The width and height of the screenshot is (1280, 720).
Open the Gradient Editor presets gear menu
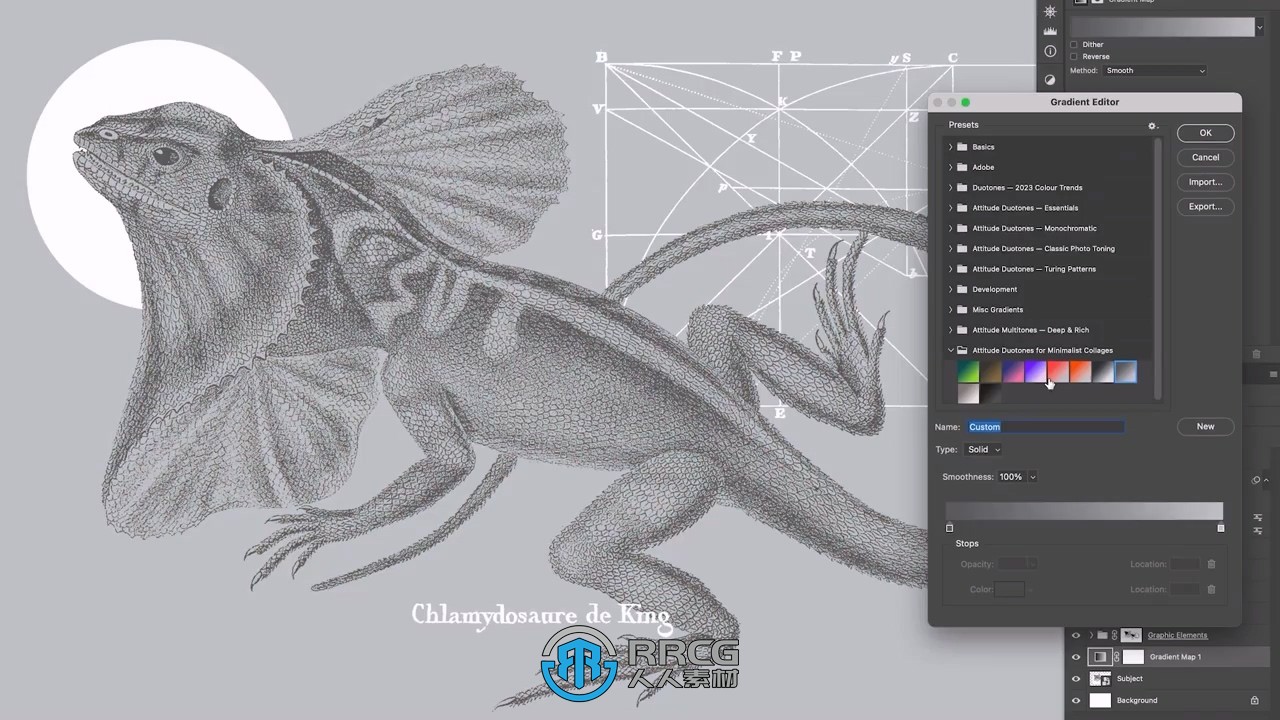click(1152, 126)
